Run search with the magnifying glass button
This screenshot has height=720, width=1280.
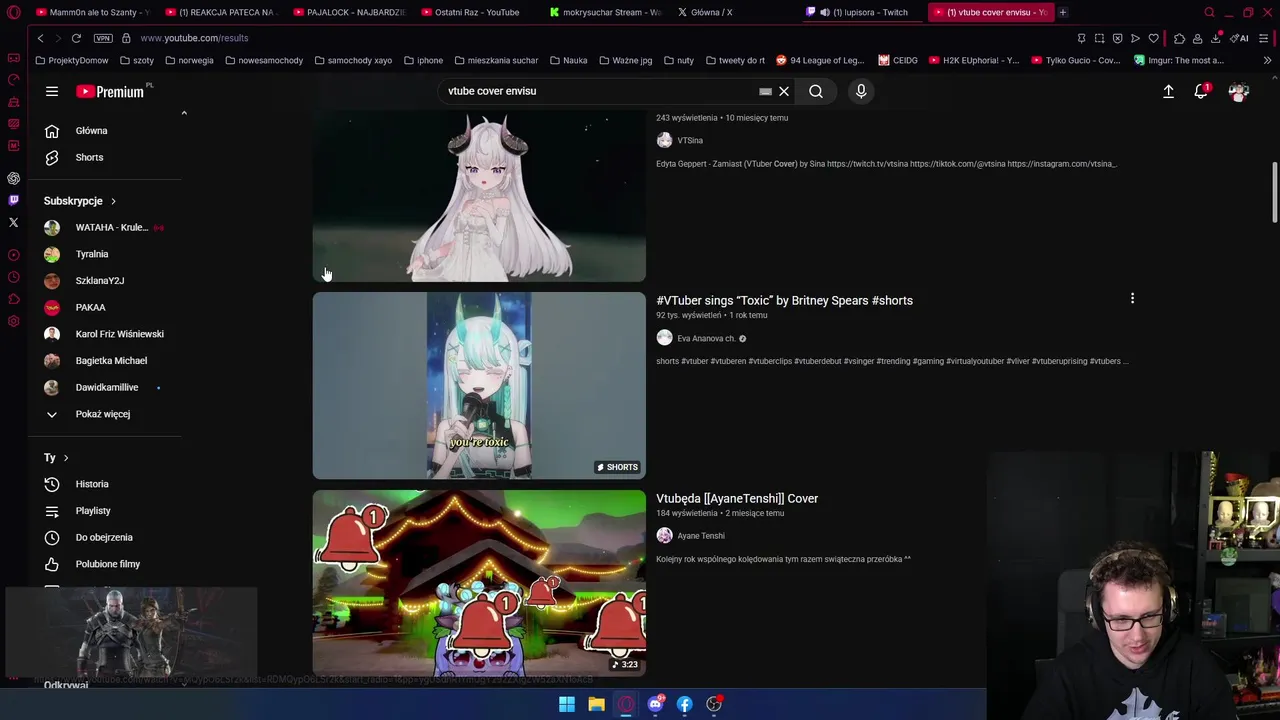[x=816, y=91]
